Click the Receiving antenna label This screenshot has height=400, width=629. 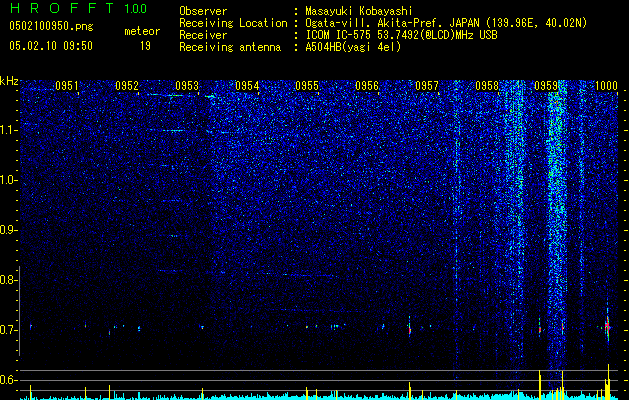[x=230, y=47]
